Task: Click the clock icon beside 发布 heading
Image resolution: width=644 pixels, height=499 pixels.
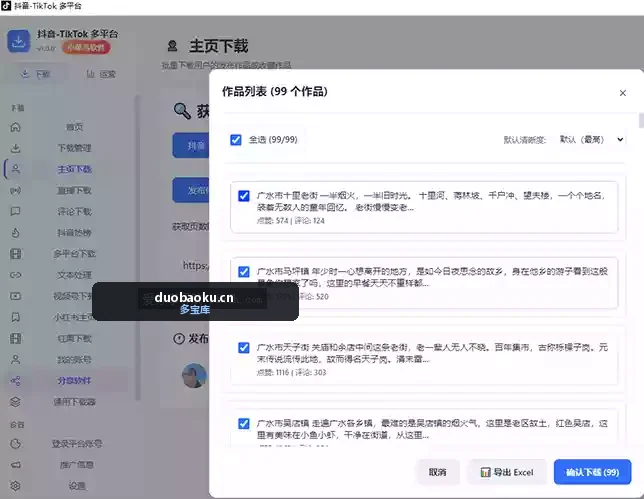Action: click(179, 339)
